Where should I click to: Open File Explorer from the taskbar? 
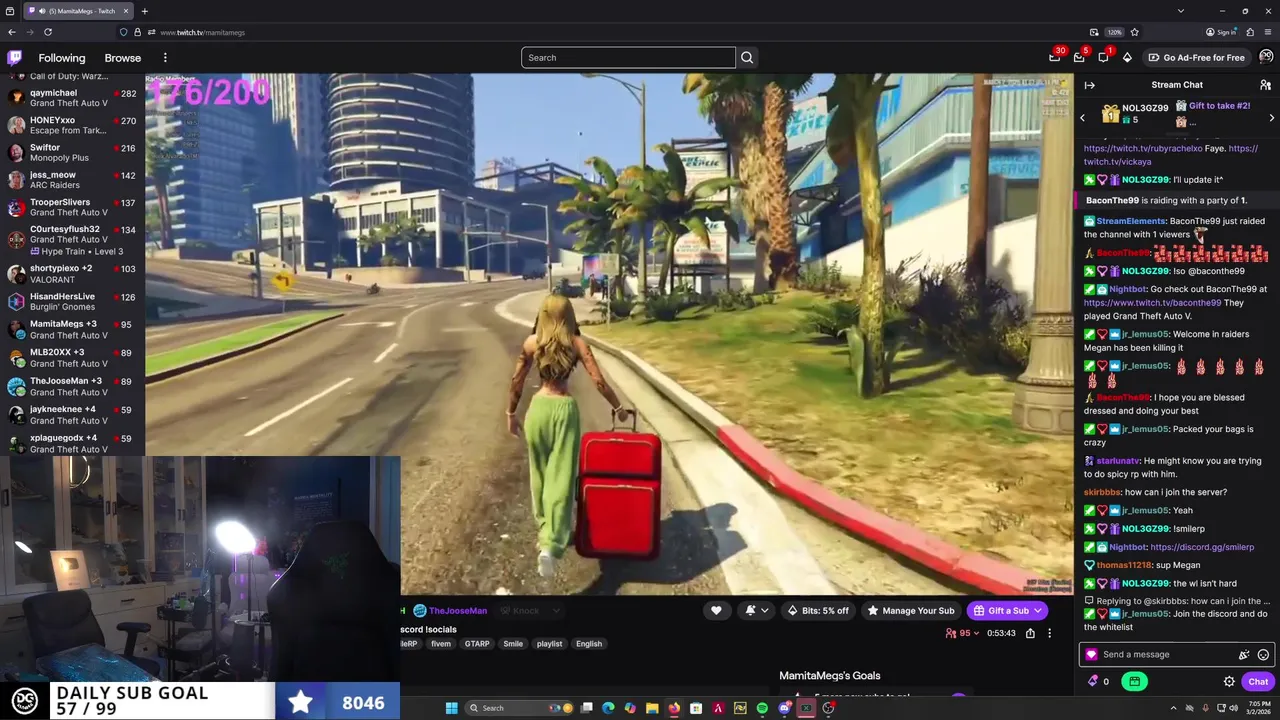coord(651,708)
